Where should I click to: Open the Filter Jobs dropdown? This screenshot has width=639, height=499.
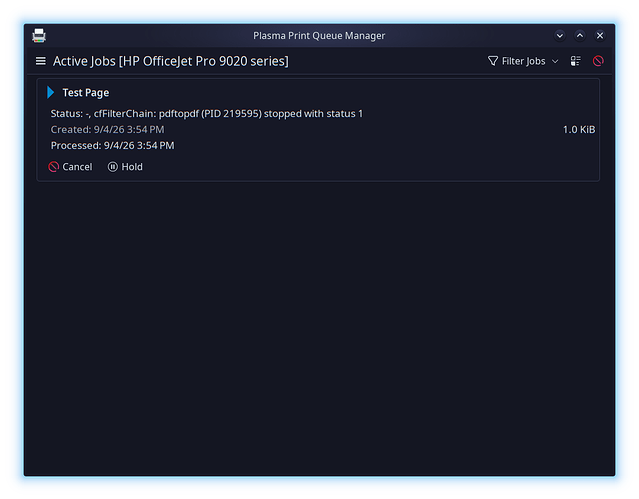pyautogui.click(x=523, y=61)
